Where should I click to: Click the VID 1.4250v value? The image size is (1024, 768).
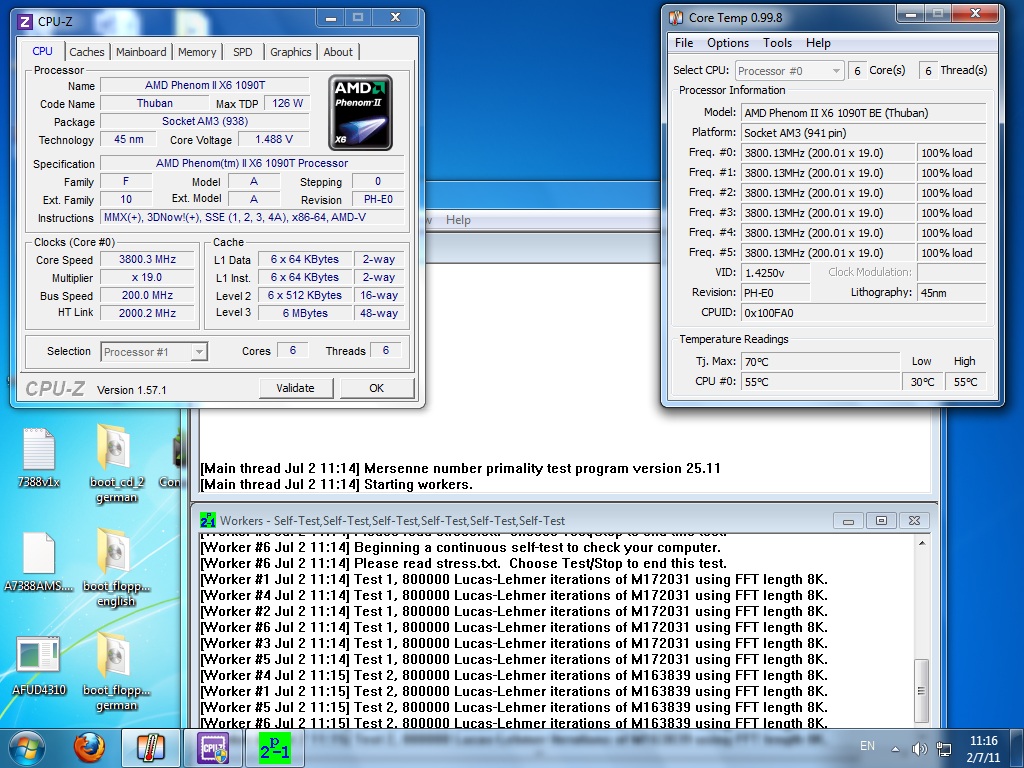[x=775, y=273]
